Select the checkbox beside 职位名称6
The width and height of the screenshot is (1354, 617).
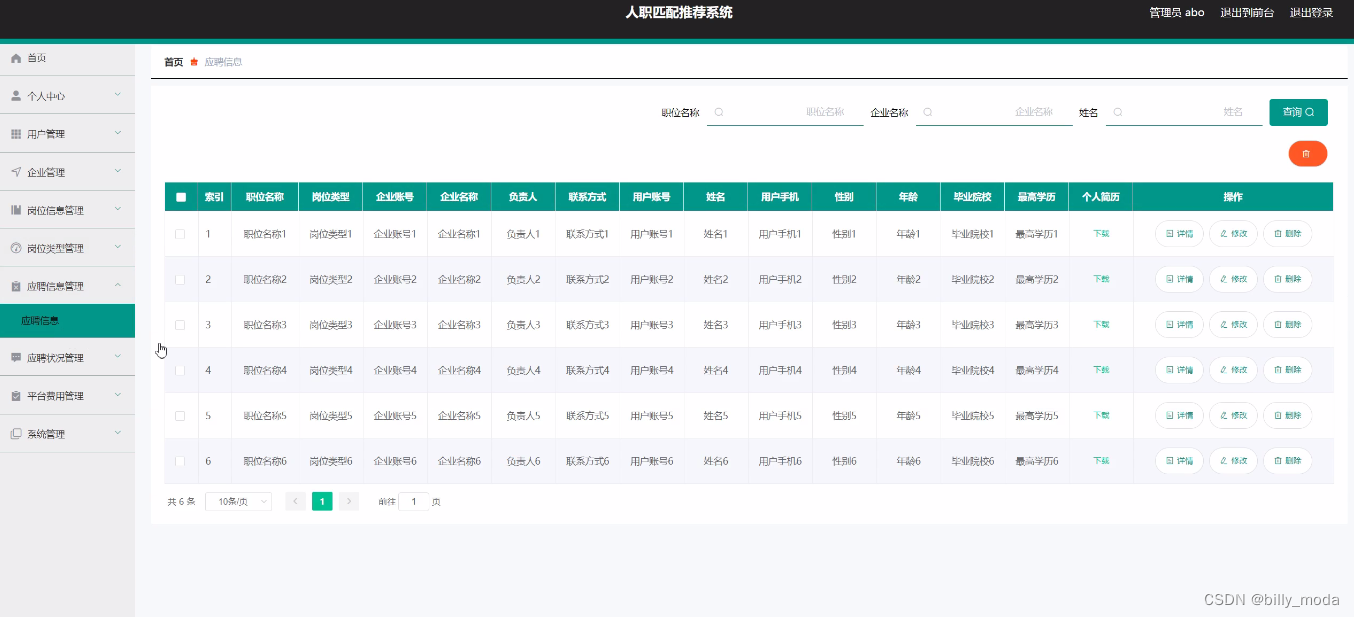pos(181,461)
